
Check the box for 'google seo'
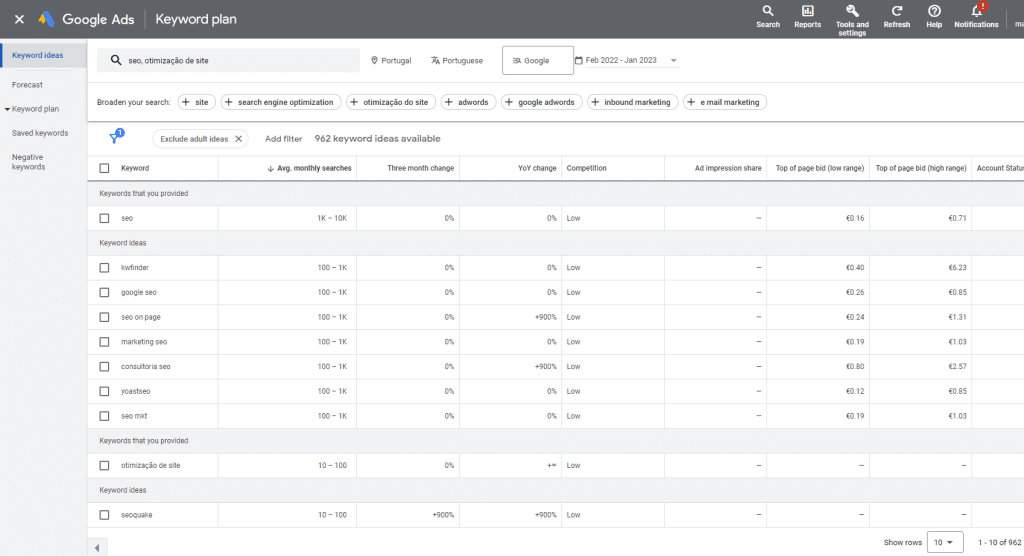pyautogui.click(x=104, y=293)
